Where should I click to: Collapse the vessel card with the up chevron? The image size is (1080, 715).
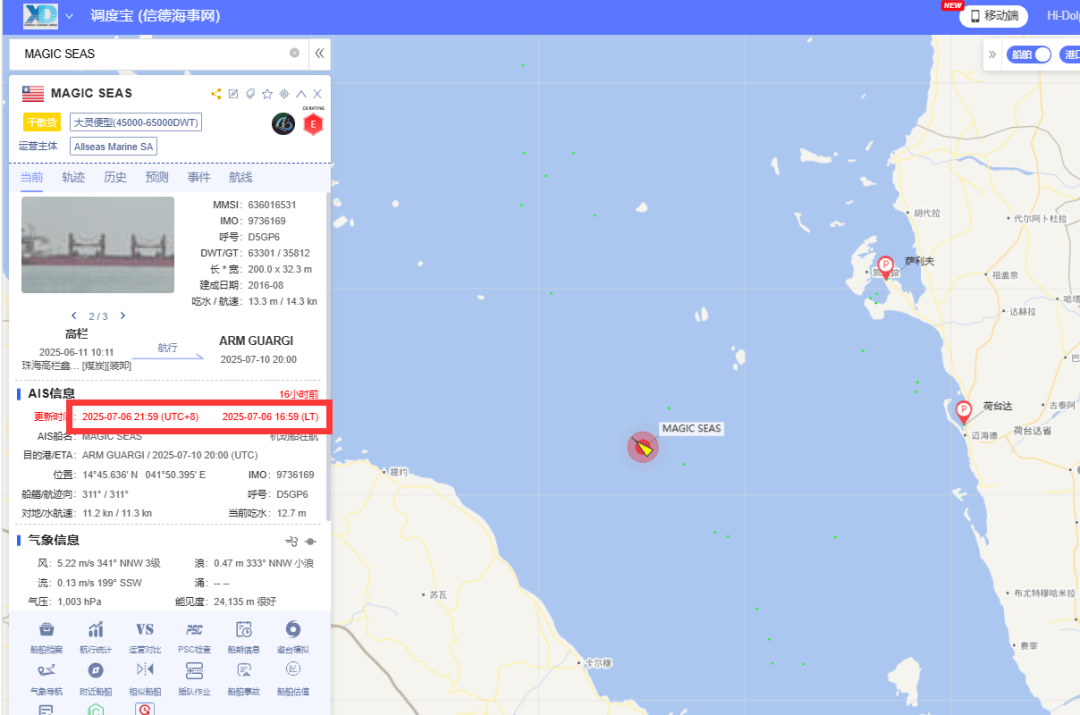click(301, 94)
